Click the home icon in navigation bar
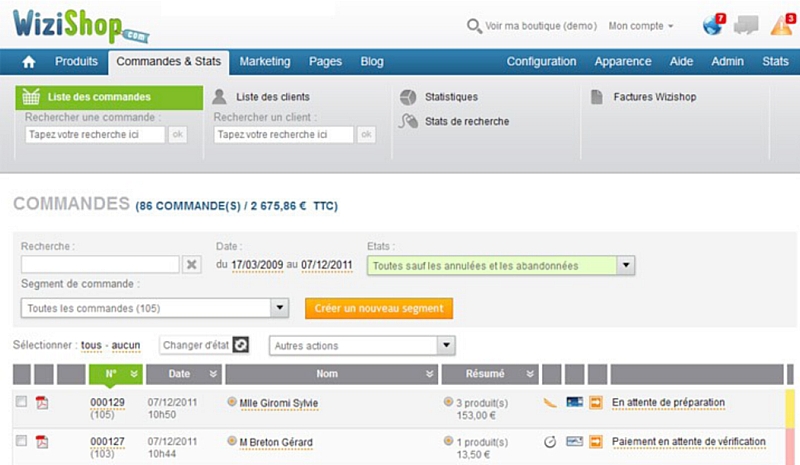 (29, 62)
